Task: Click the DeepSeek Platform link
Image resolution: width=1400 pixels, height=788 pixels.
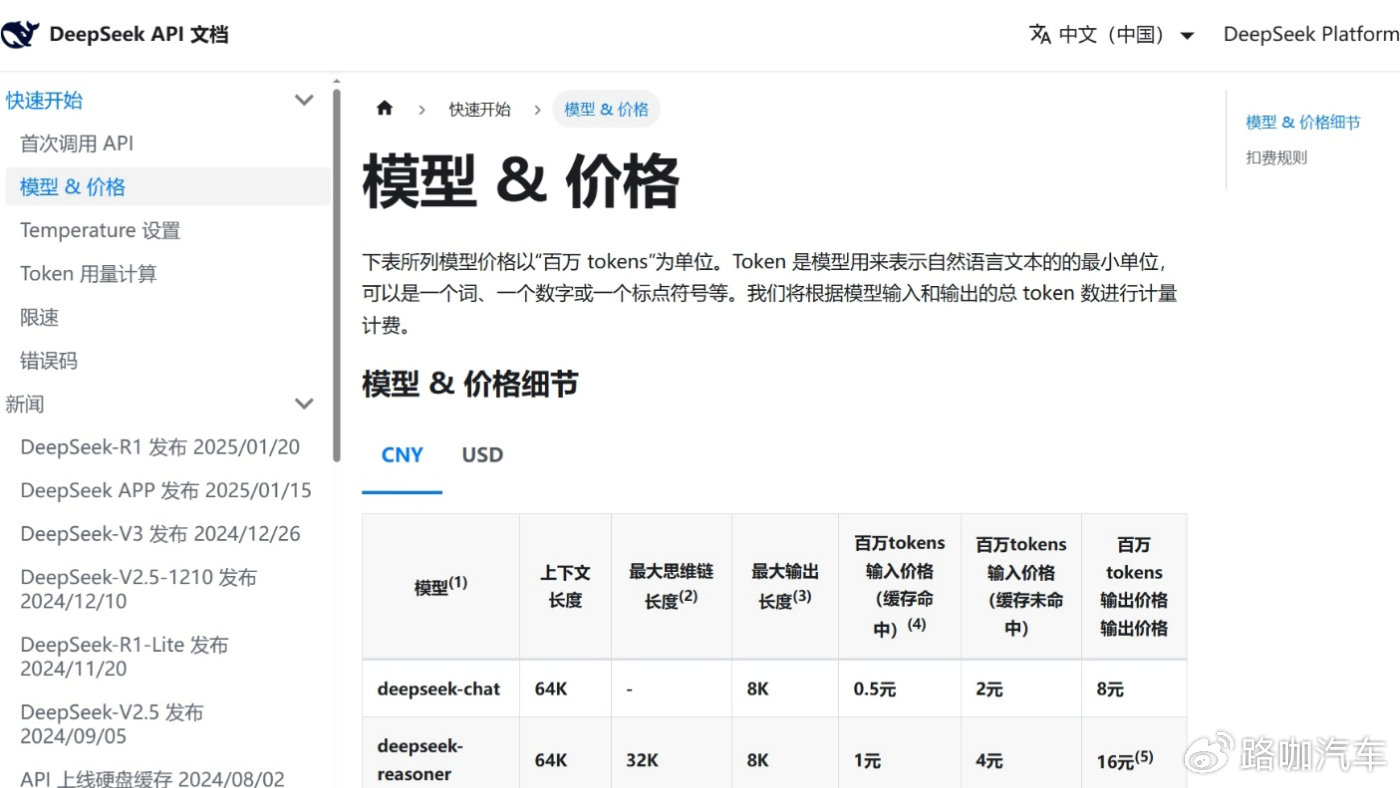Action: pyautogui.click(x=1311, y=34)
